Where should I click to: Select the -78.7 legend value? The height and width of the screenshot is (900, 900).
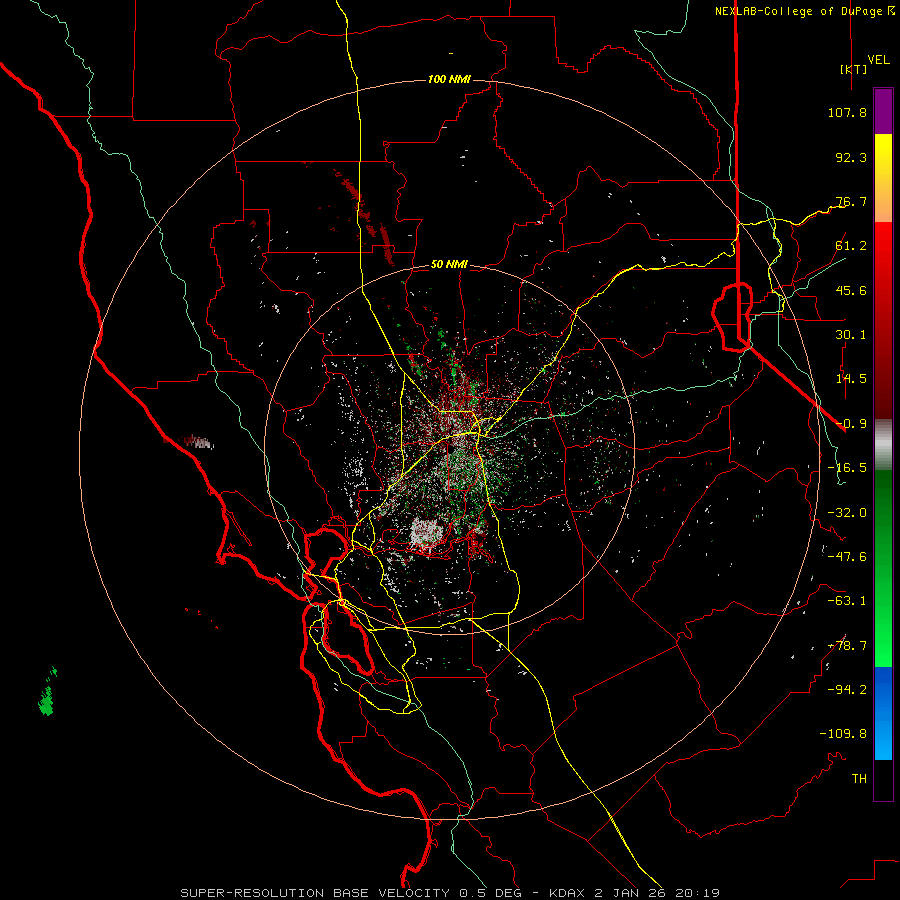tap(847, 646)
